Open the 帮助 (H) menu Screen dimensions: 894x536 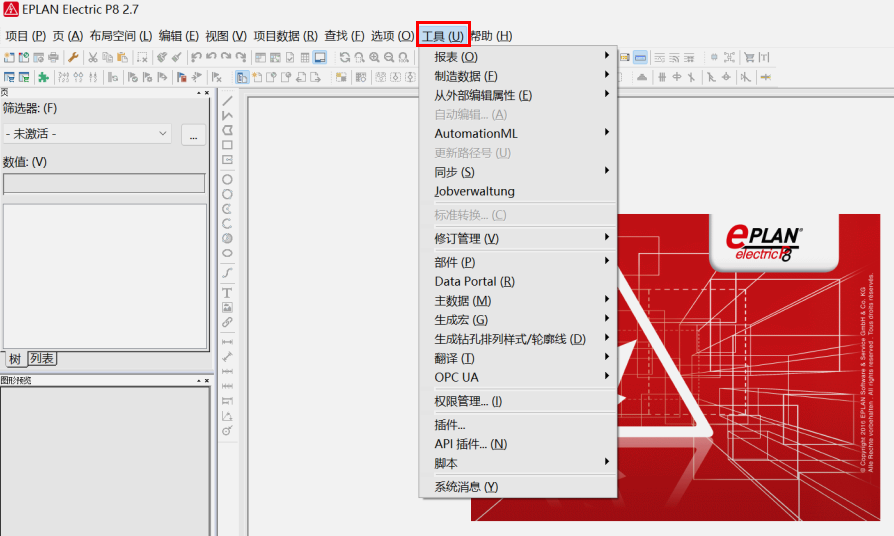click(x=491, y=36)
